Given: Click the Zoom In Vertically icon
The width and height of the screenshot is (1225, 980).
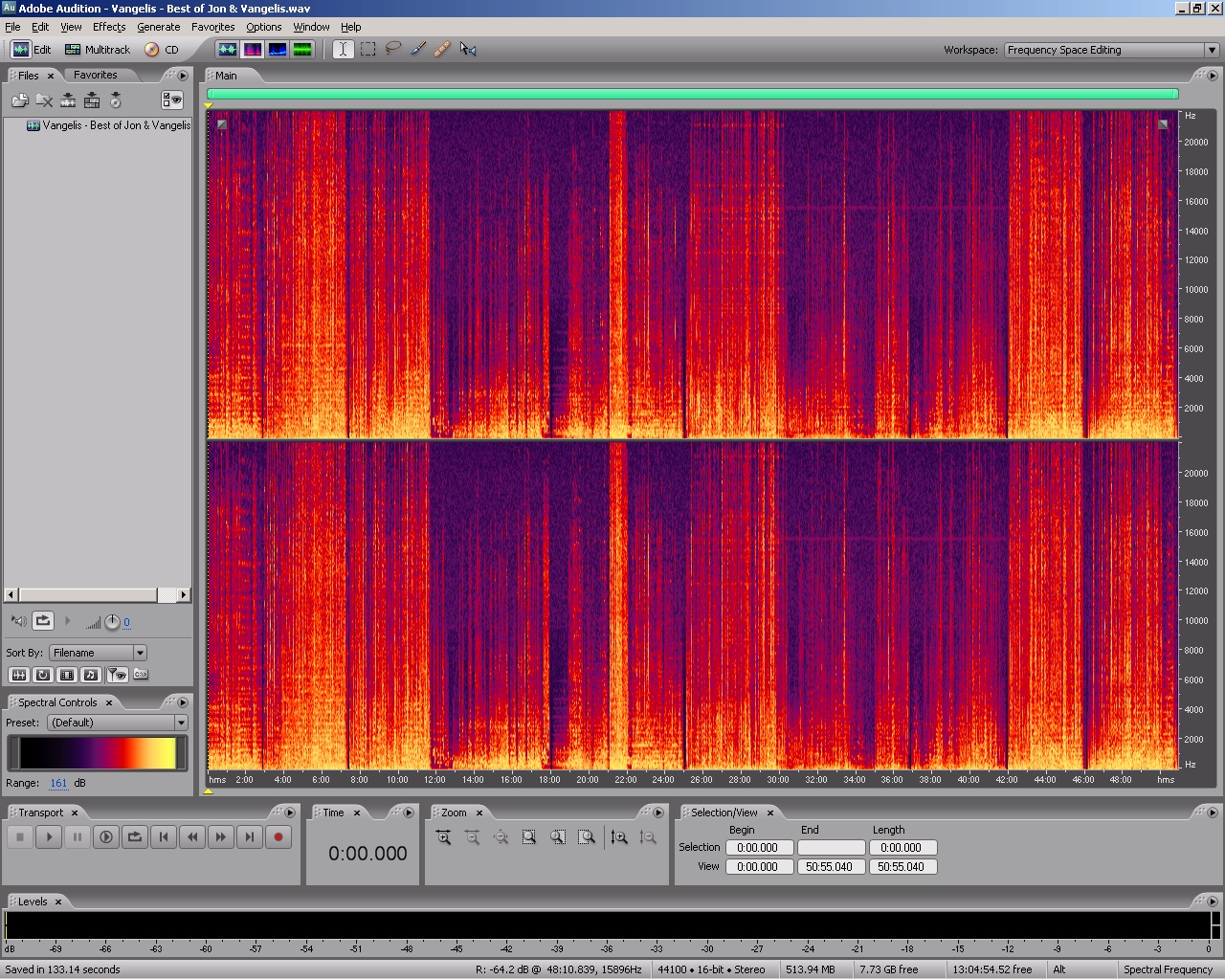Looking at the screenshot, I should coord(619,837).
